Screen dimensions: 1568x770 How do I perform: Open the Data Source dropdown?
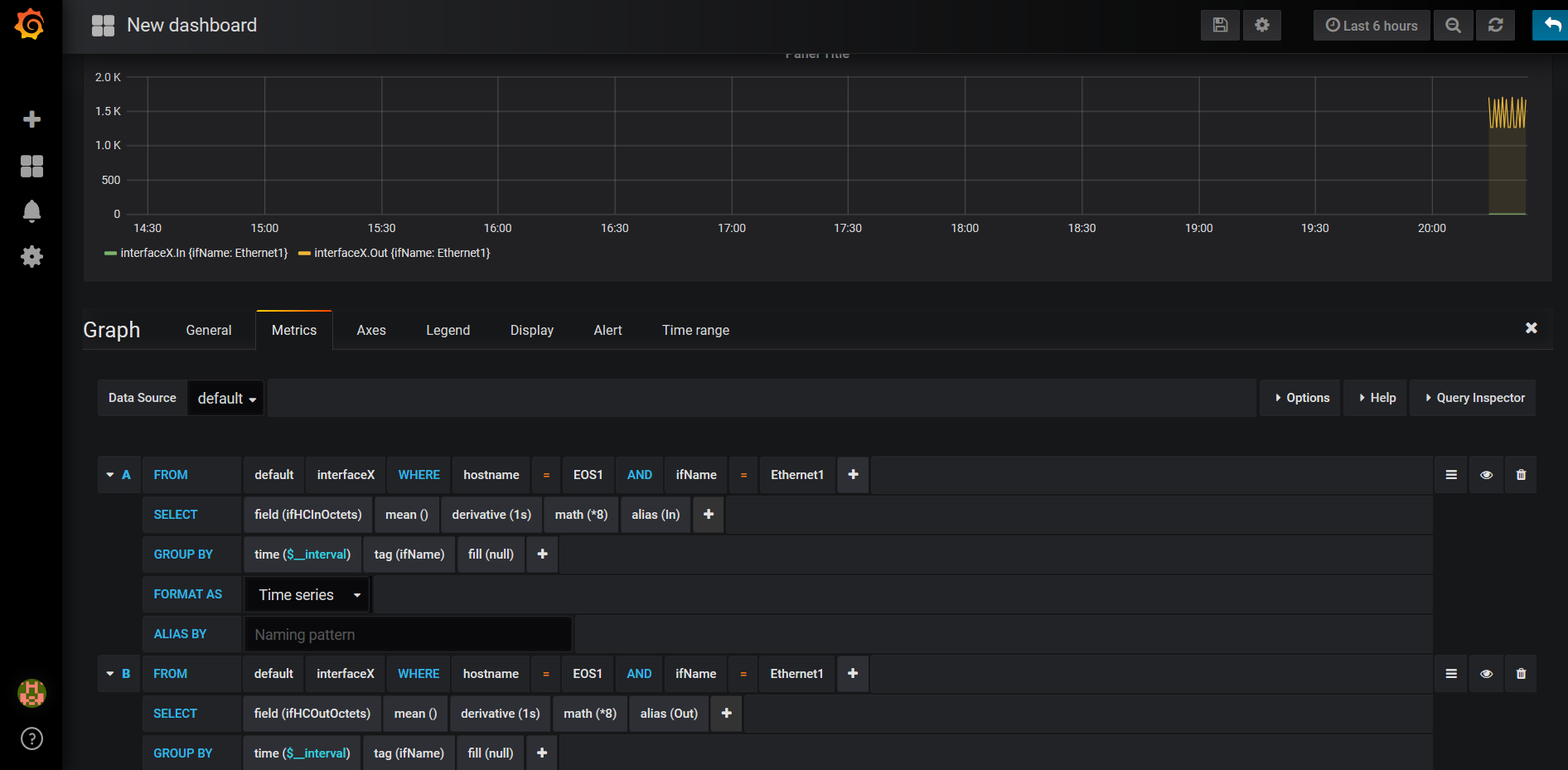[x=225, y=398]
